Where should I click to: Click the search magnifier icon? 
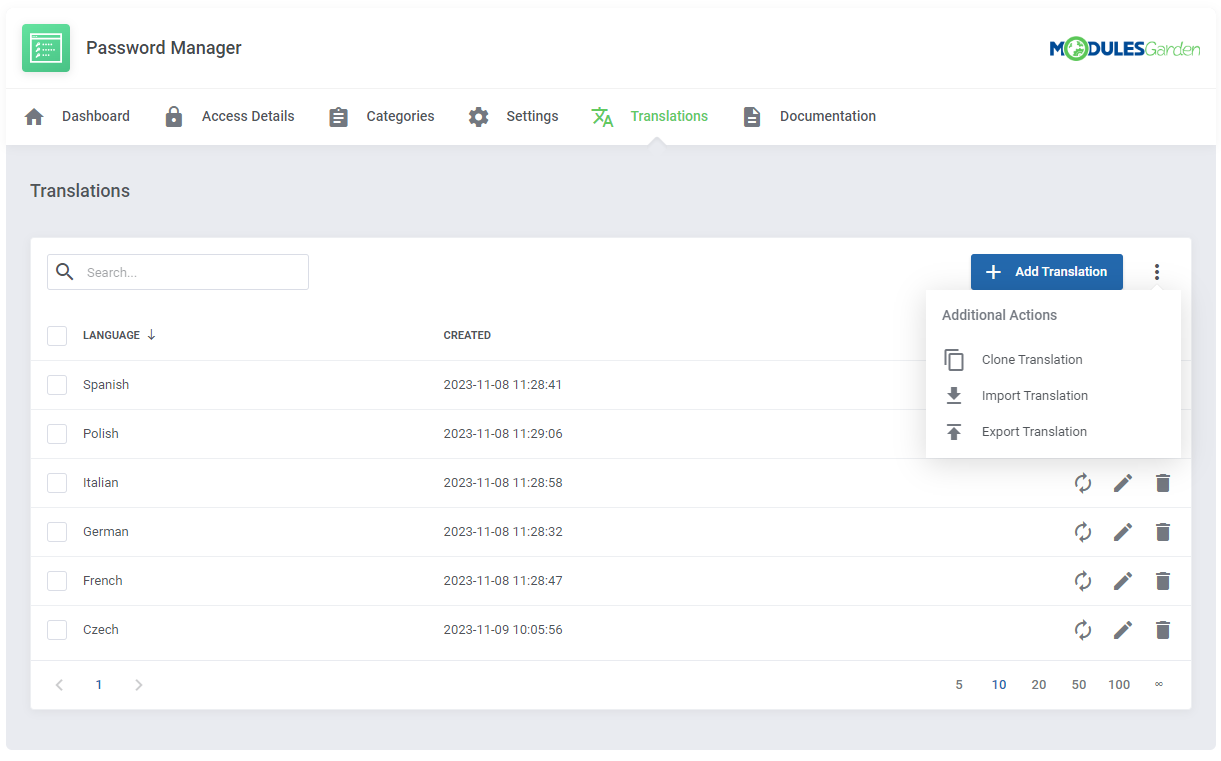click(x=65, y=272)
